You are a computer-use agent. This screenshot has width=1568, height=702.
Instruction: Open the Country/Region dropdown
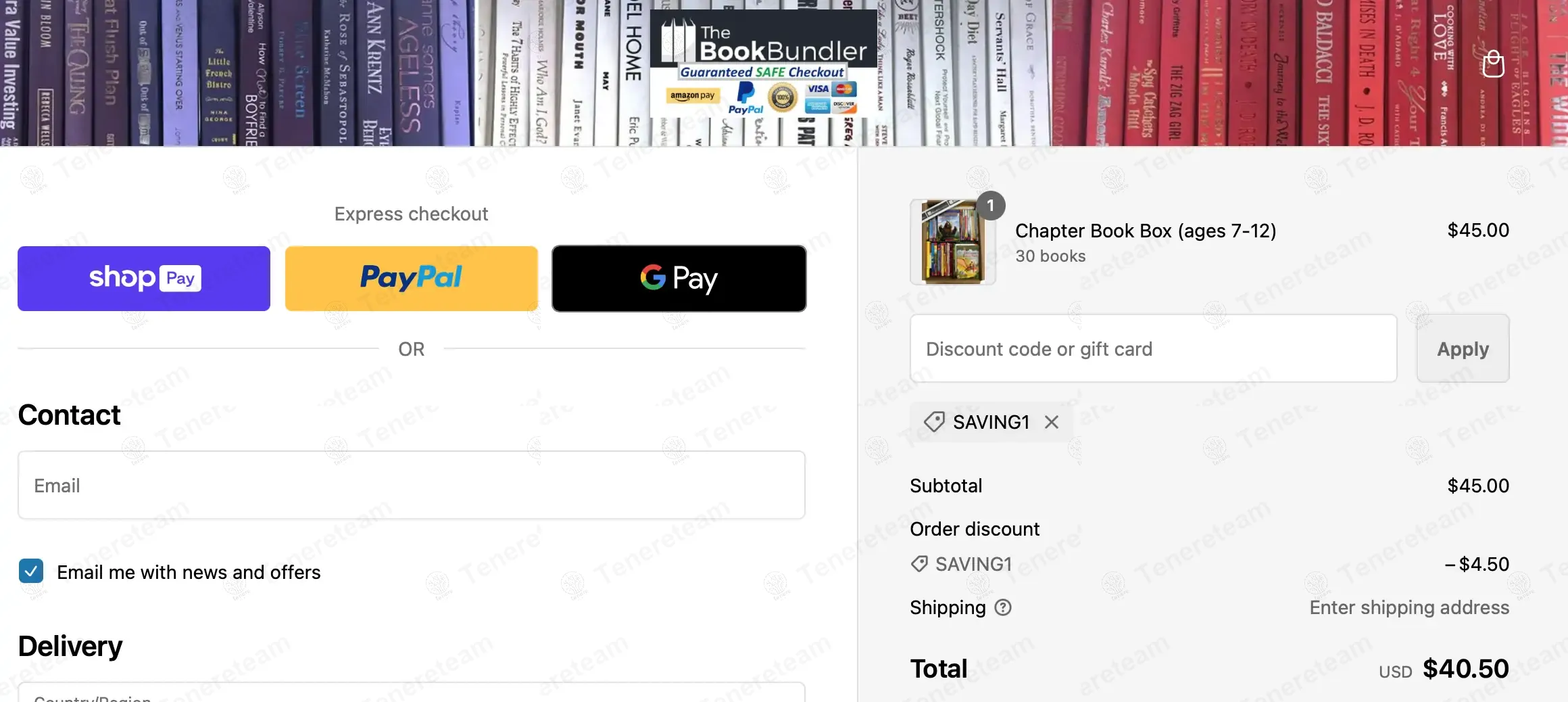point(411,693)
